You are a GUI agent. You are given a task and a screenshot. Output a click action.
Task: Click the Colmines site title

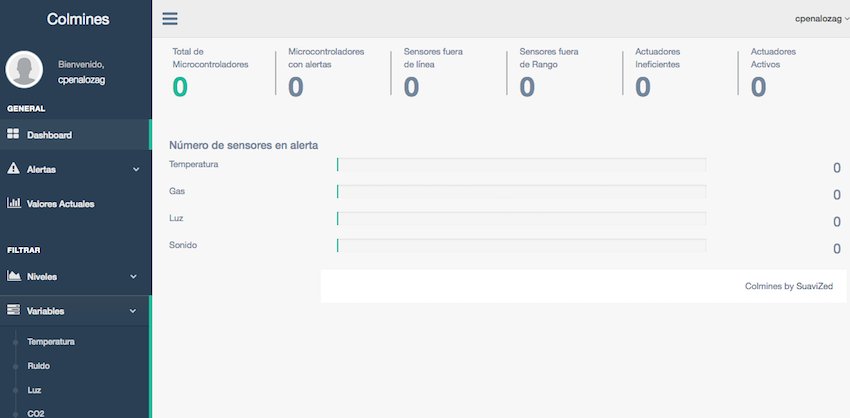point(78,19)
